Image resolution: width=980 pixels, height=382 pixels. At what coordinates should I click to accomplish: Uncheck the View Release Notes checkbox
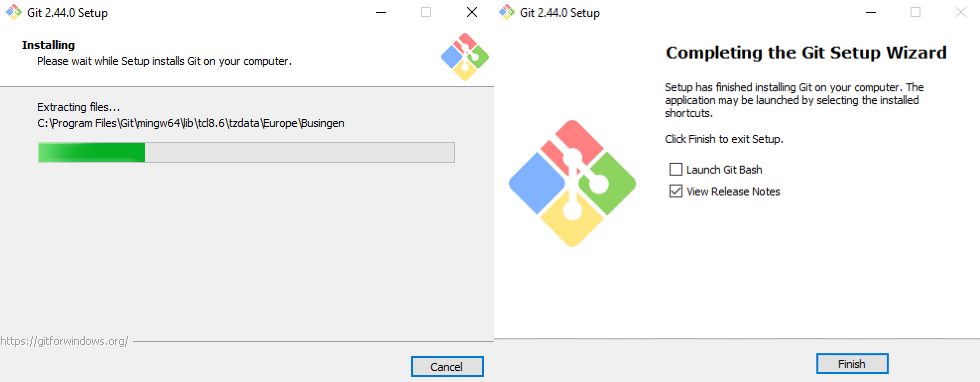676,191
